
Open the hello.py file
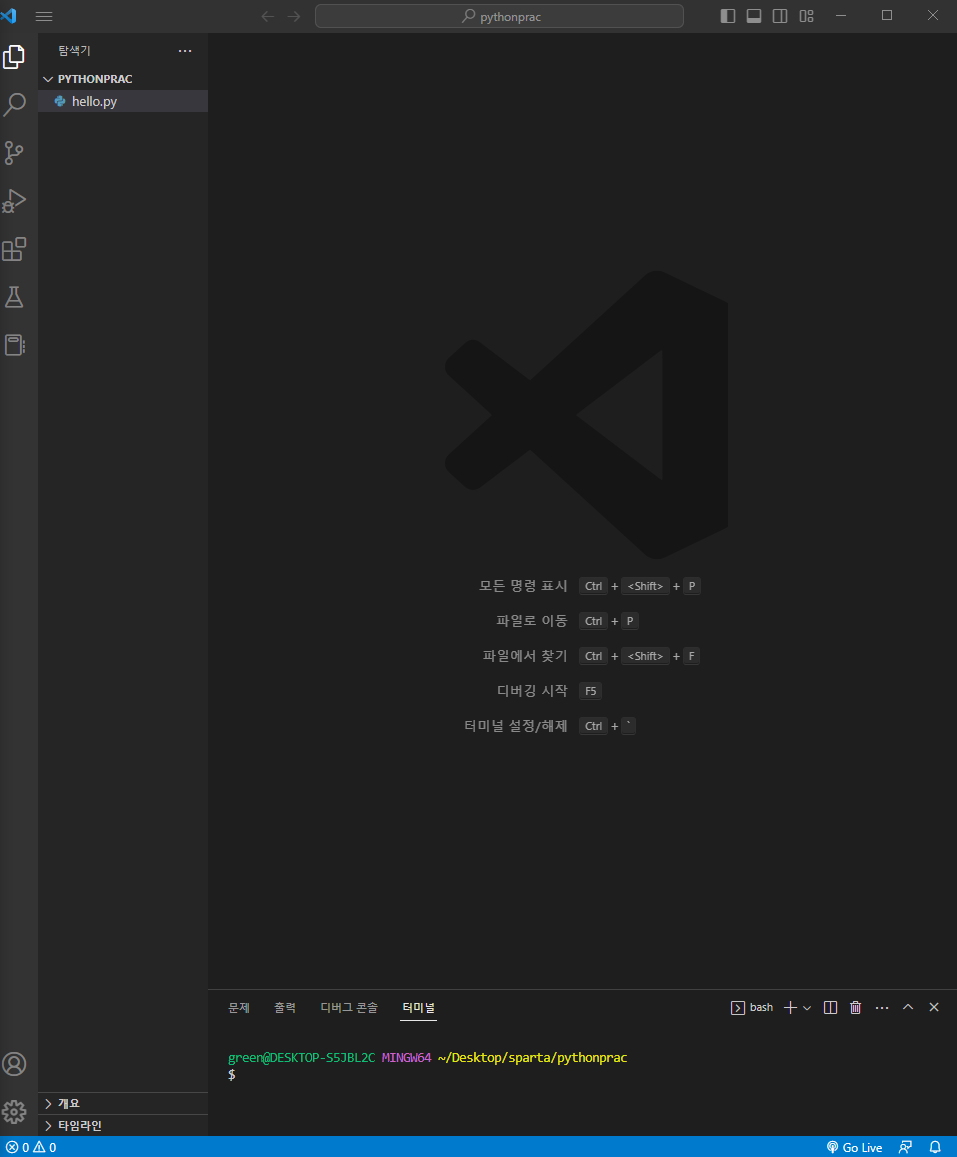(x=123, y=101)
